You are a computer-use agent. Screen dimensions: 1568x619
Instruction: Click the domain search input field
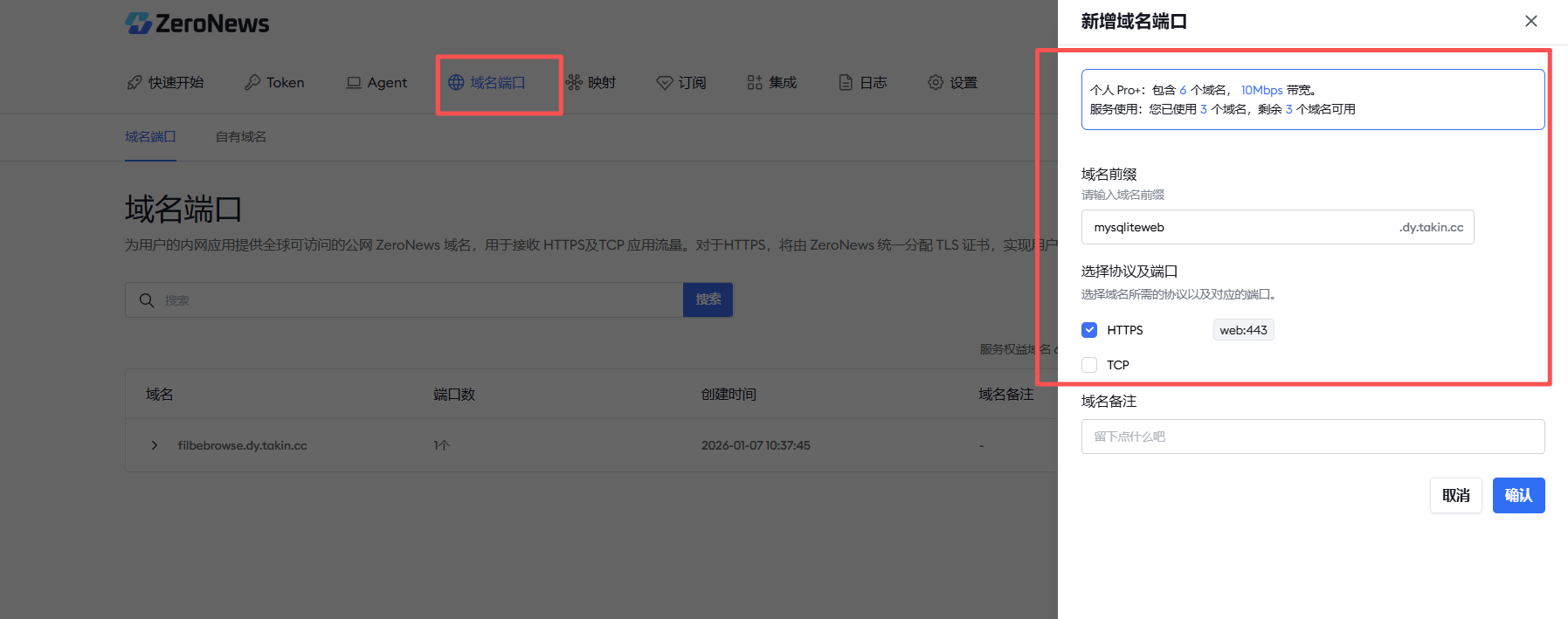pos(404,299)
